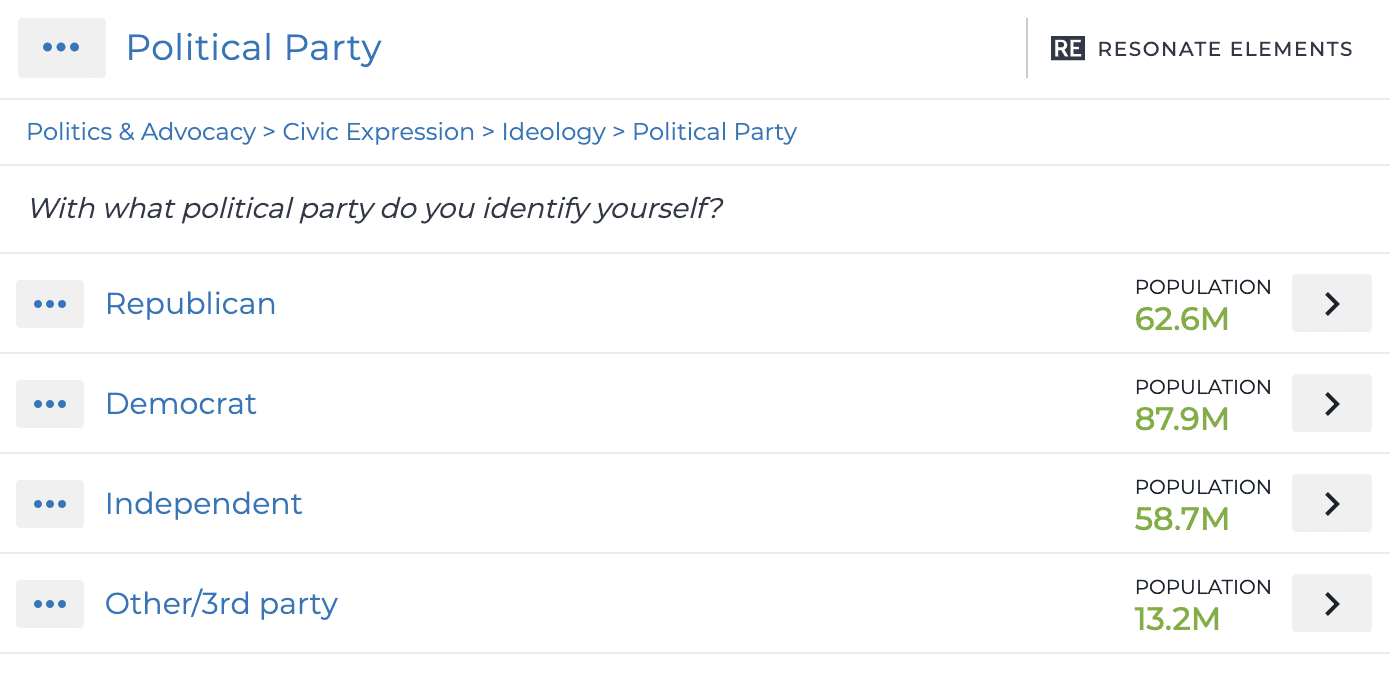This screenshot has height=678, width=1390.
Task: Select the Democrat category label
Action: pyautogui.click(x=180, y=403)
